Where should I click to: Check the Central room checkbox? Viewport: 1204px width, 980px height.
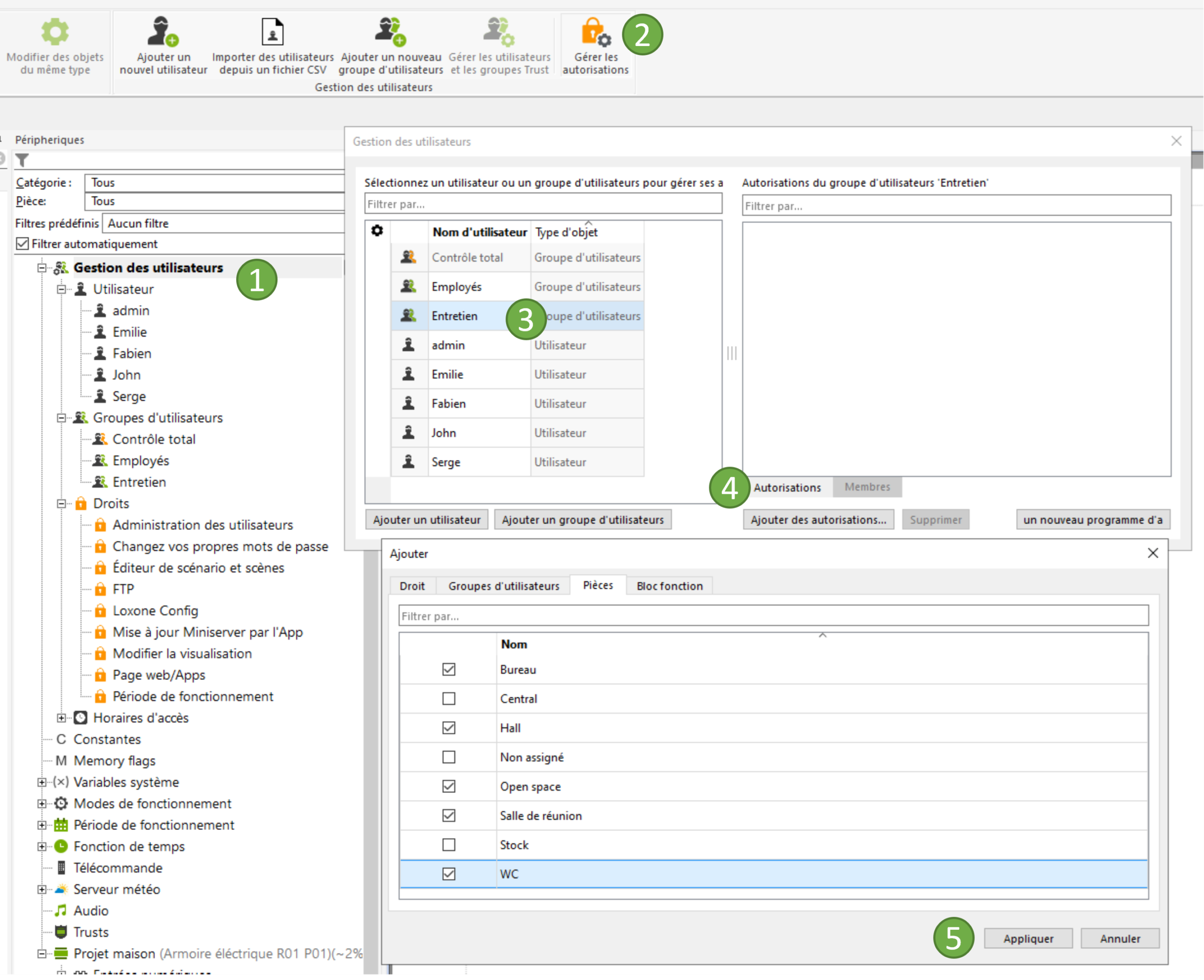pyautogui.click(x=449, y=699)
